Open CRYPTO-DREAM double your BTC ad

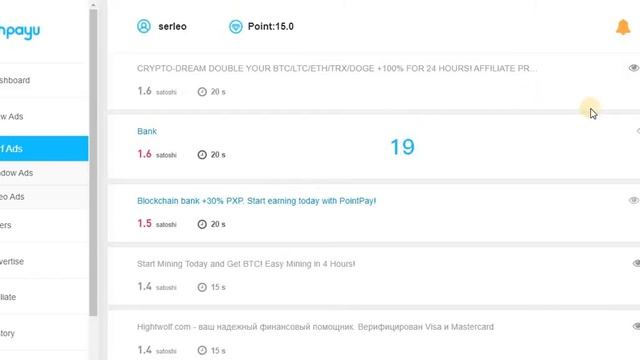tap(337, 69)
